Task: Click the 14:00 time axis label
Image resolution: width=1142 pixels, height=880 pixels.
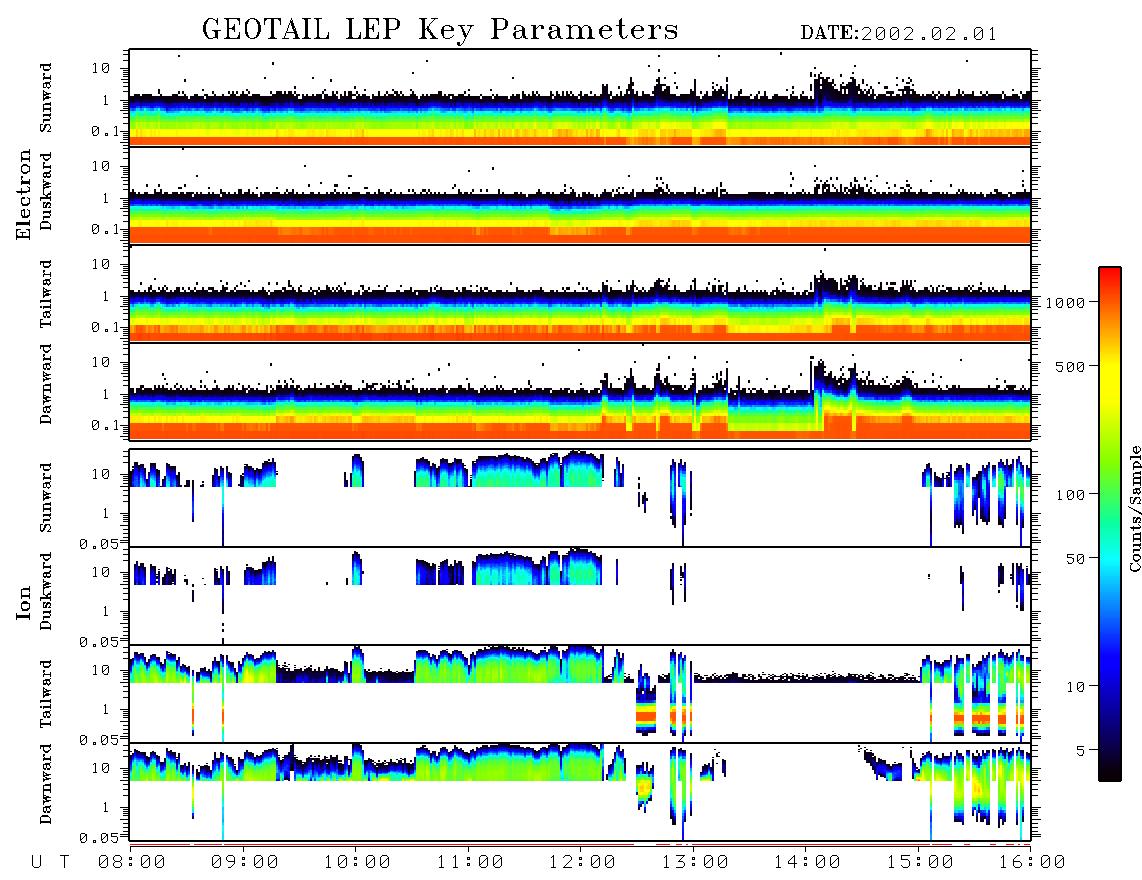Action: (x=807, y=862)
